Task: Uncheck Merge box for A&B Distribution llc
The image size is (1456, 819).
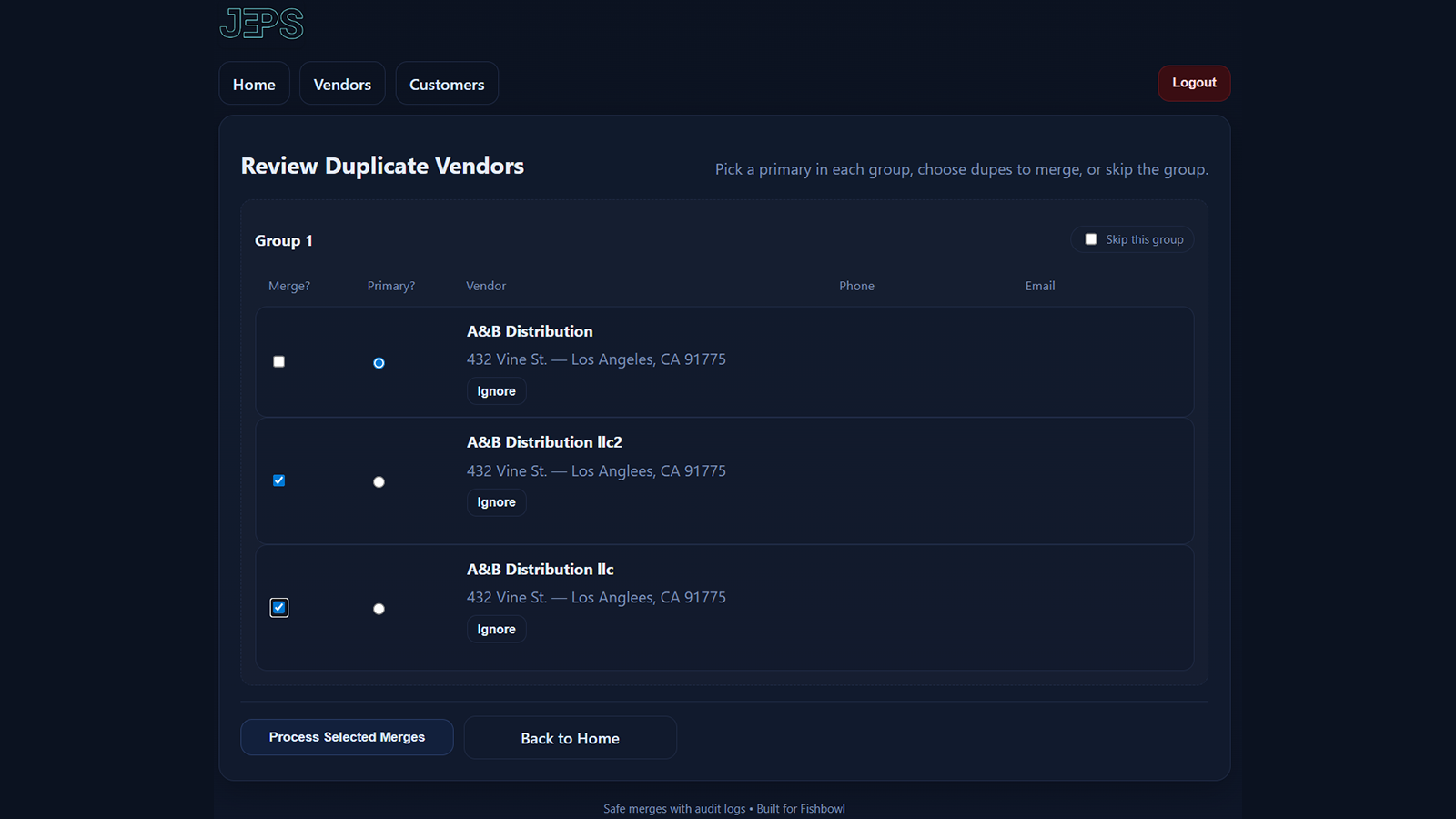Action: (x=279, y=608)
